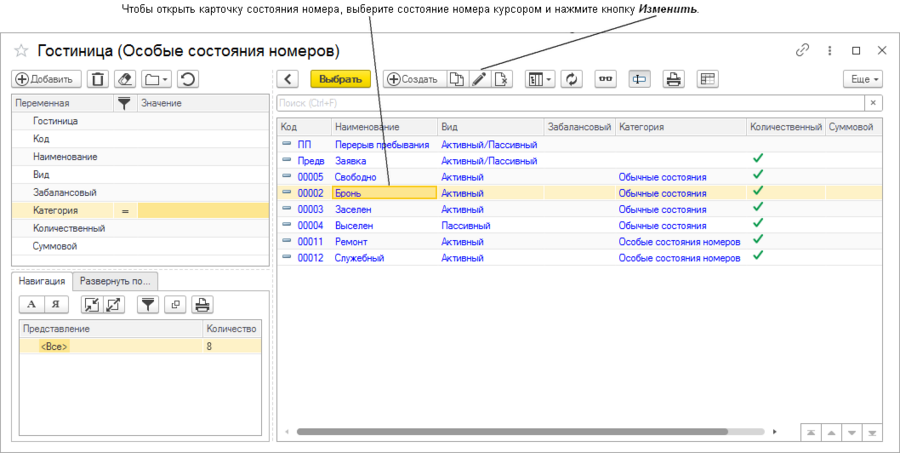Click the link chain icon in title
Screen dimensions: 900x453
[802, 51]
